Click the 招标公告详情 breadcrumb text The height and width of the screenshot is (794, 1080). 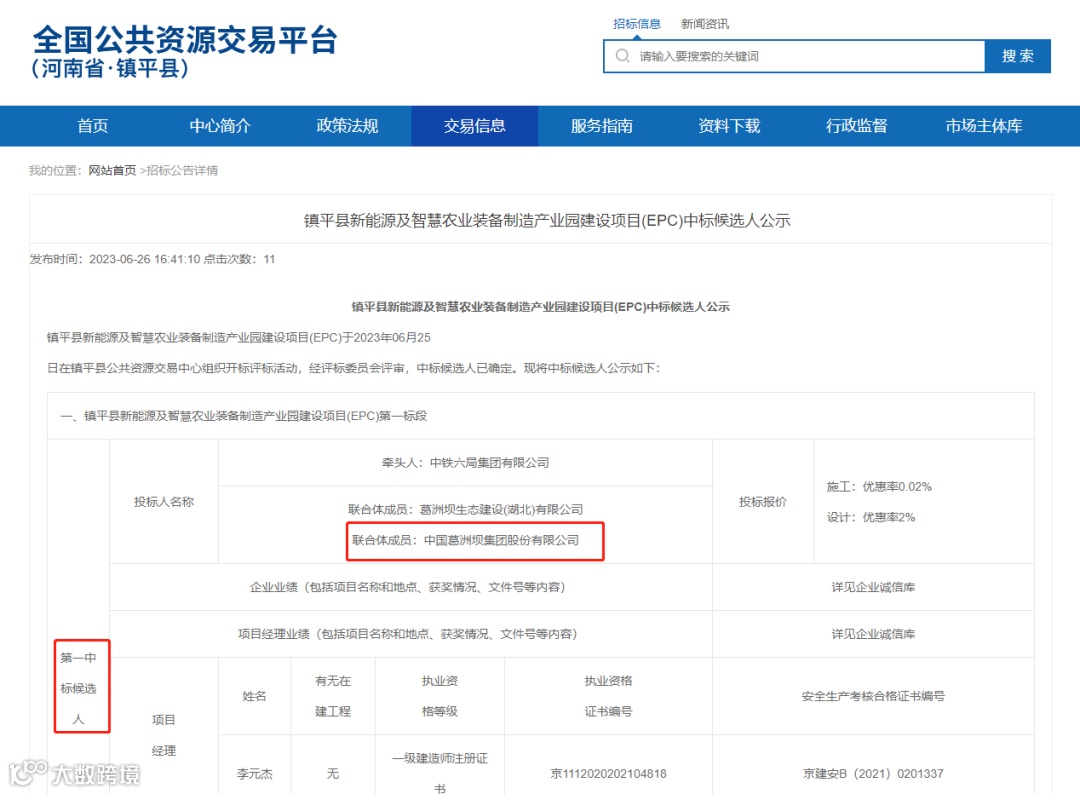[x=183, y=170]
